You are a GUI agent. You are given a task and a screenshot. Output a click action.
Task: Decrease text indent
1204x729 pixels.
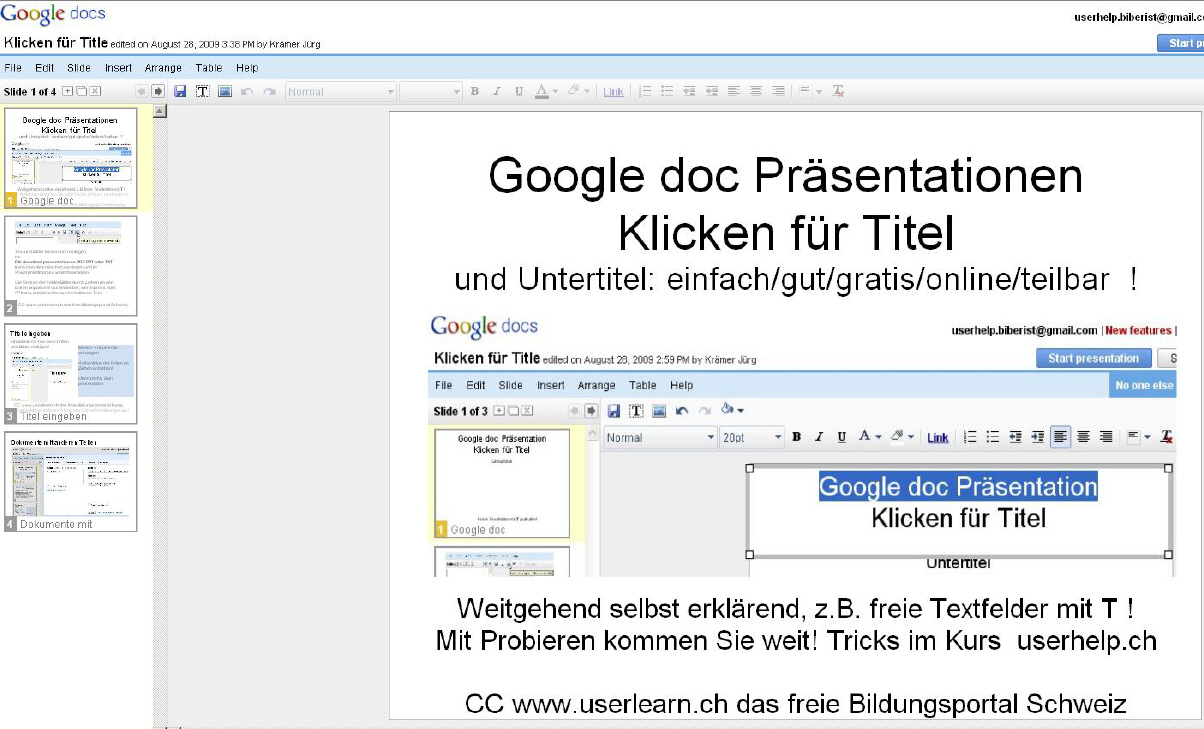tap(690, 91)
